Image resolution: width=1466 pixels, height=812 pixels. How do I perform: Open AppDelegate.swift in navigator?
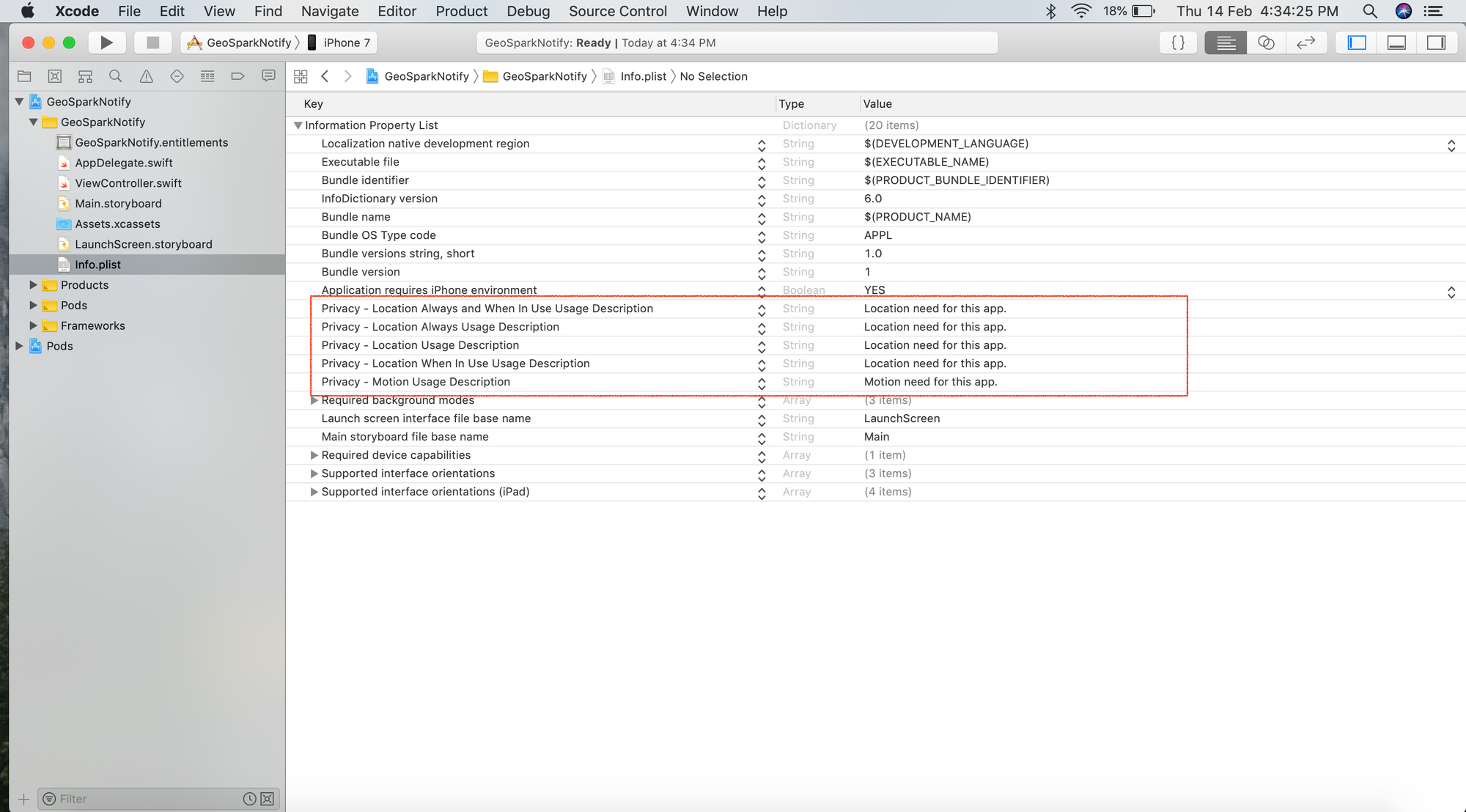tap(124, 163)
